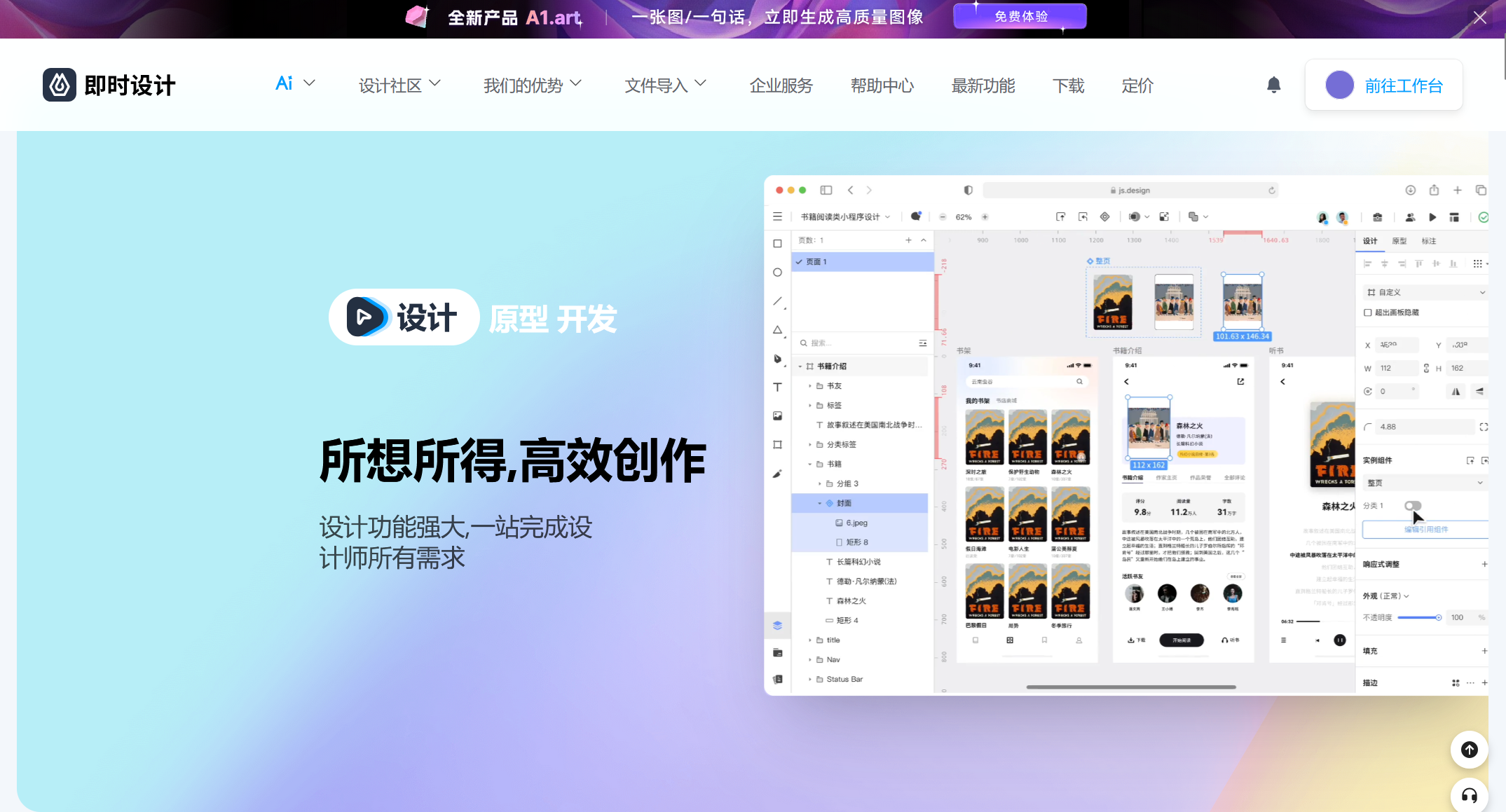Select the Text tool in editor toolbar
Image resolution: width=1506 pixels, height=812 pixels.
777,387
